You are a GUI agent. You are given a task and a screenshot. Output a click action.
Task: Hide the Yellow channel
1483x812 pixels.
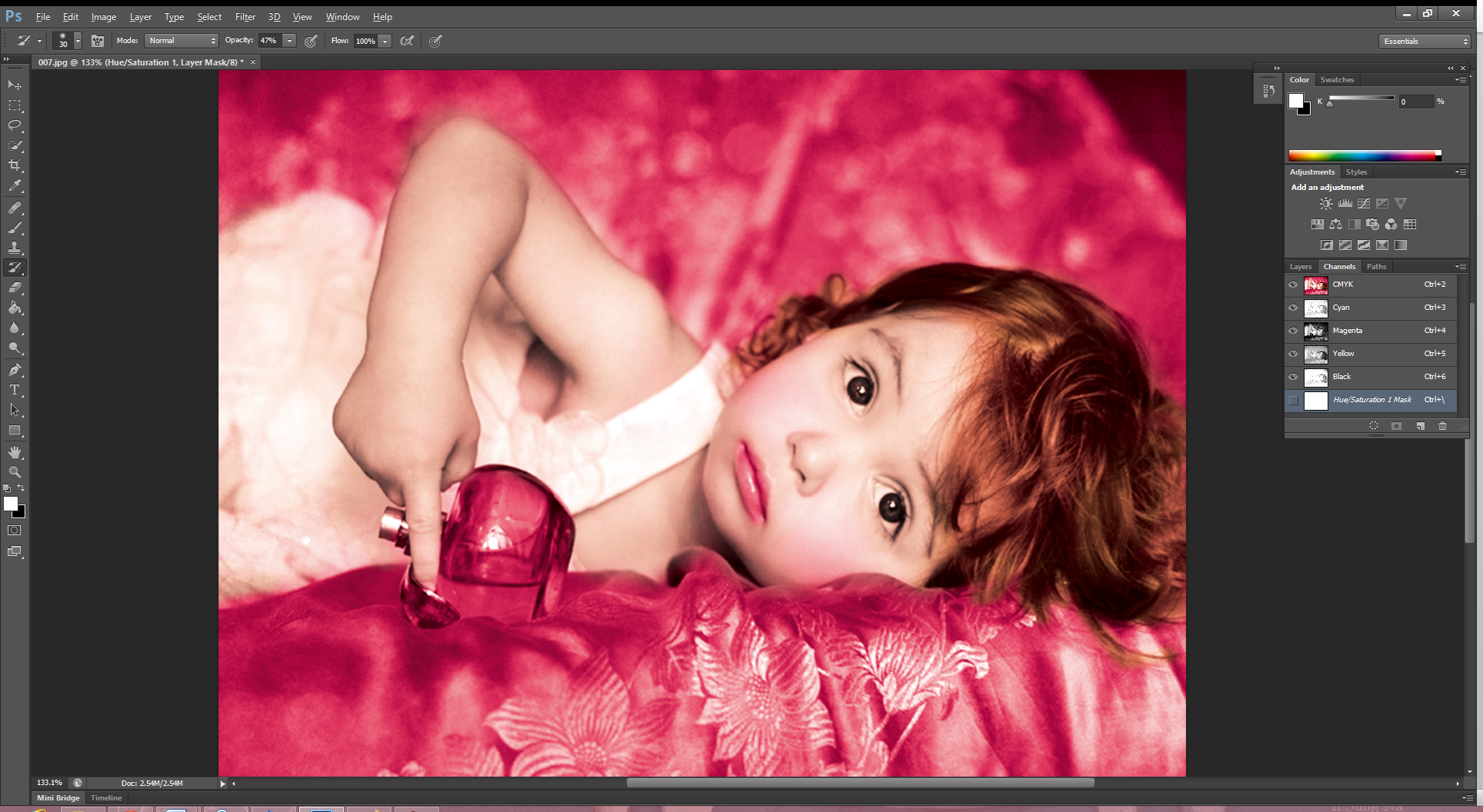click(x=1293, y=354)
